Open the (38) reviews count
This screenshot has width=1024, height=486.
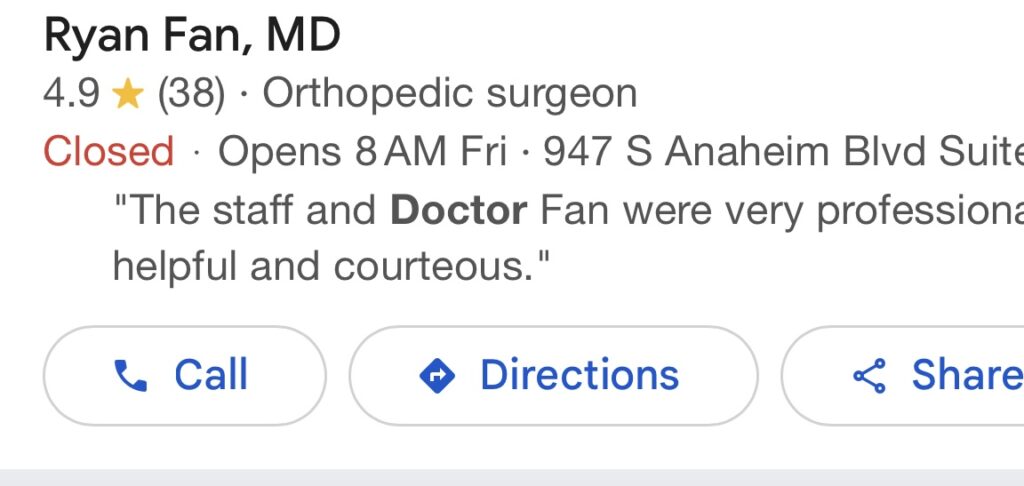(190, 94)
